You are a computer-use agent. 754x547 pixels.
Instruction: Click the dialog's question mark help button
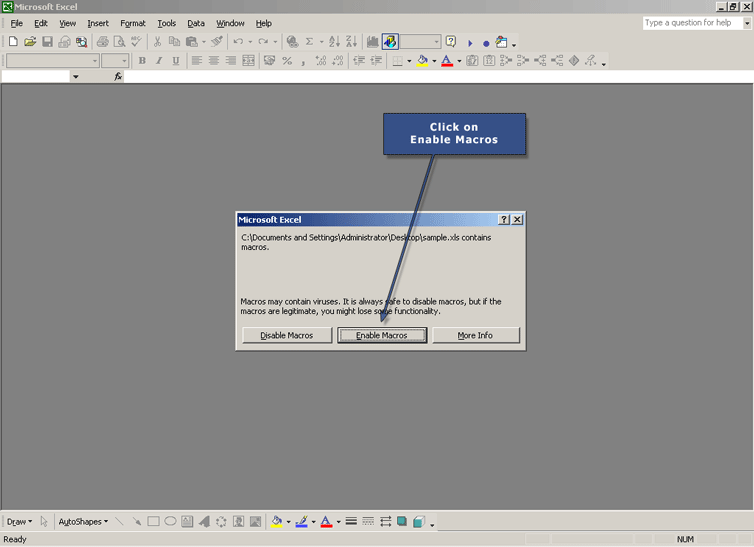[x=503, y=220]
